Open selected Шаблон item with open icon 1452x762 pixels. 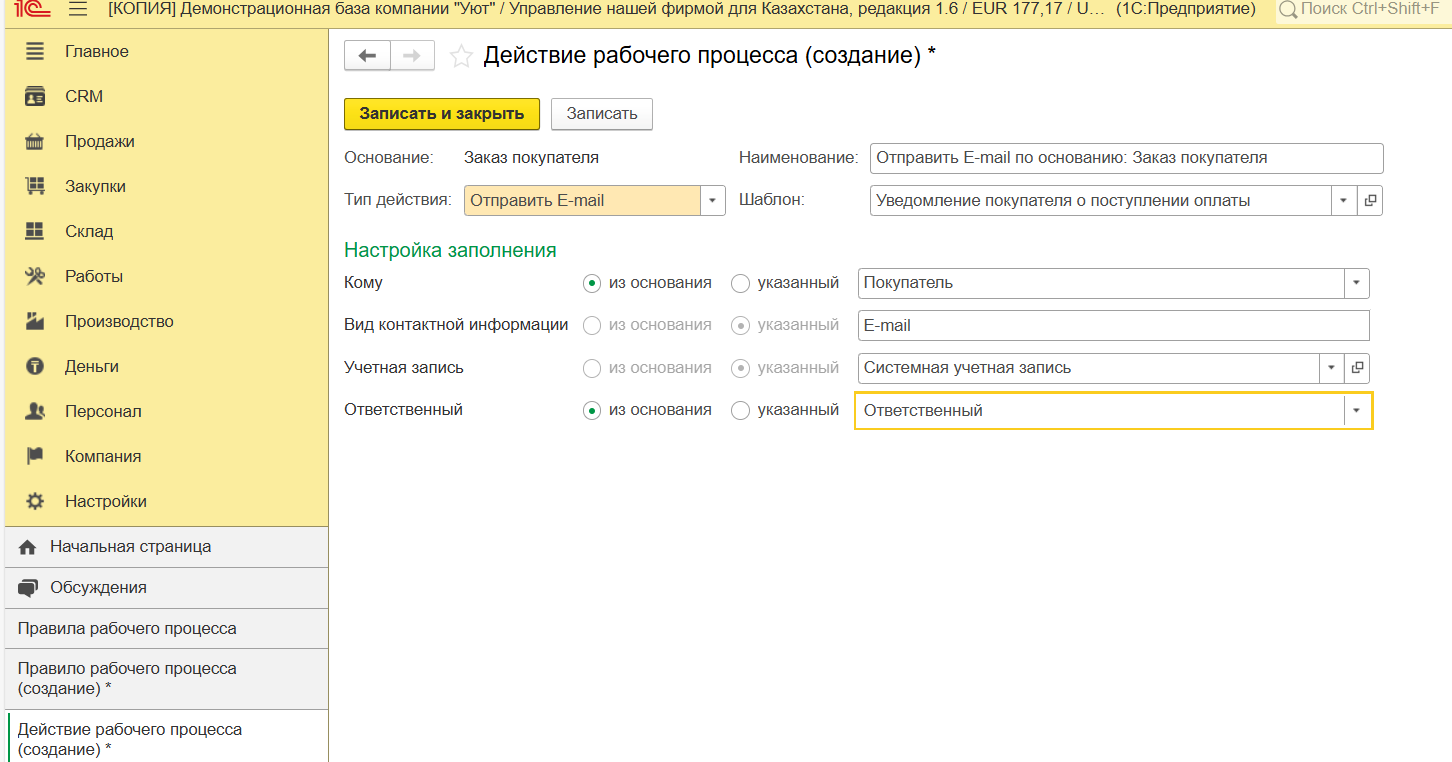point(1370,201)
